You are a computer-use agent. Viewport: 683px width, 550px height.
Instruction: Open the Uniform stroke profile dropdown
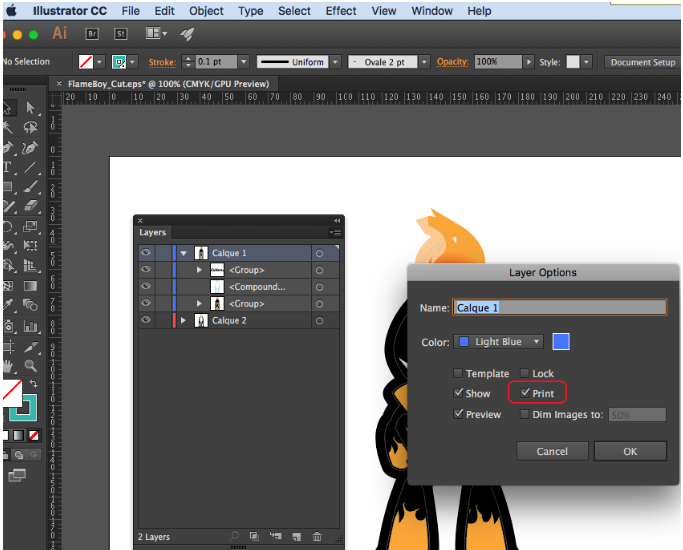point(334,62)
